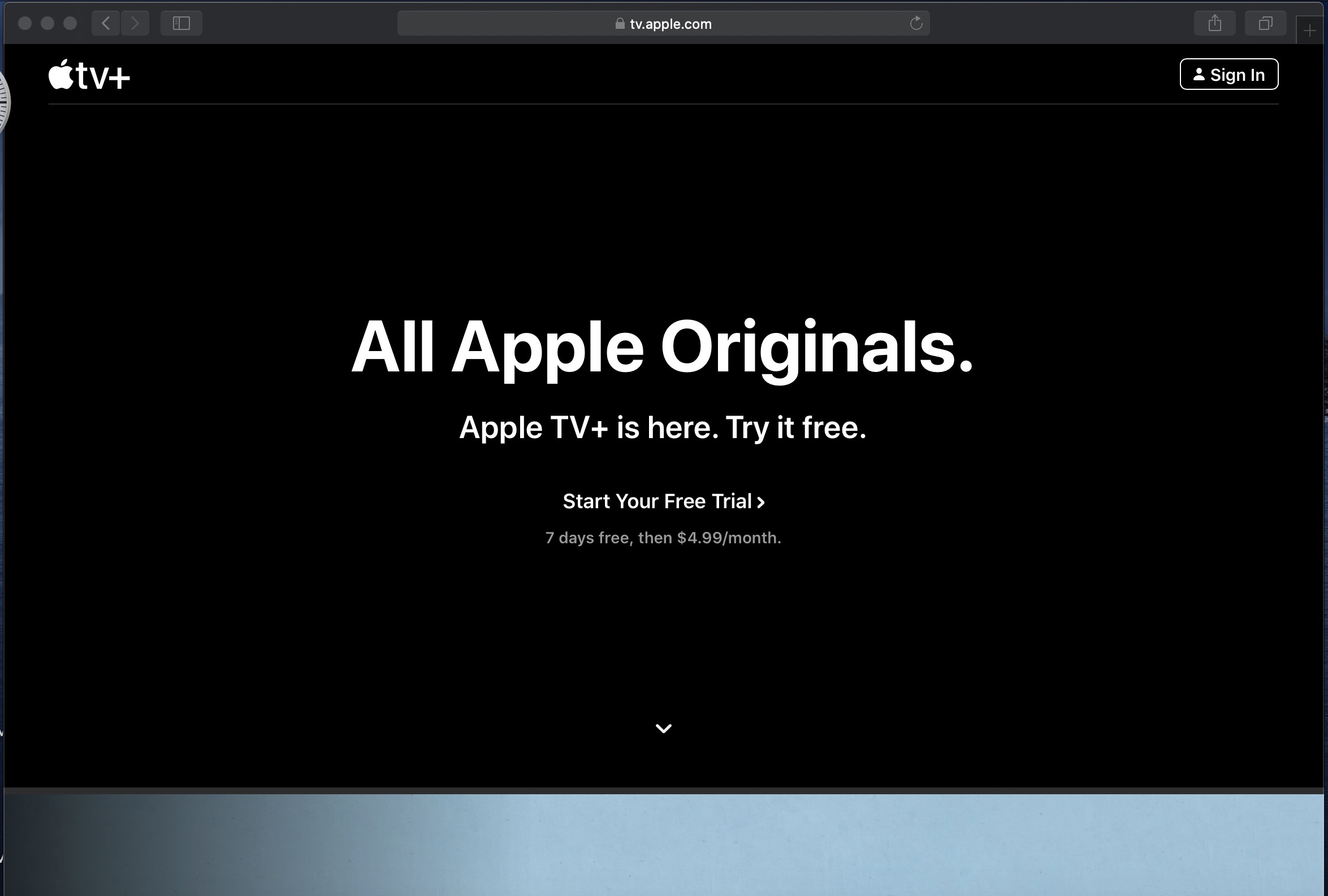Click the Sign In button

(1228, 74)
